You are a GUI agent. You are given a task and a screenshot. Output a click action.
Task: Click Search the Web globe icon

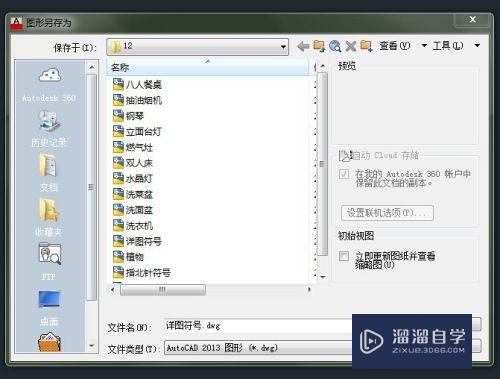click(x=335, y=46)
